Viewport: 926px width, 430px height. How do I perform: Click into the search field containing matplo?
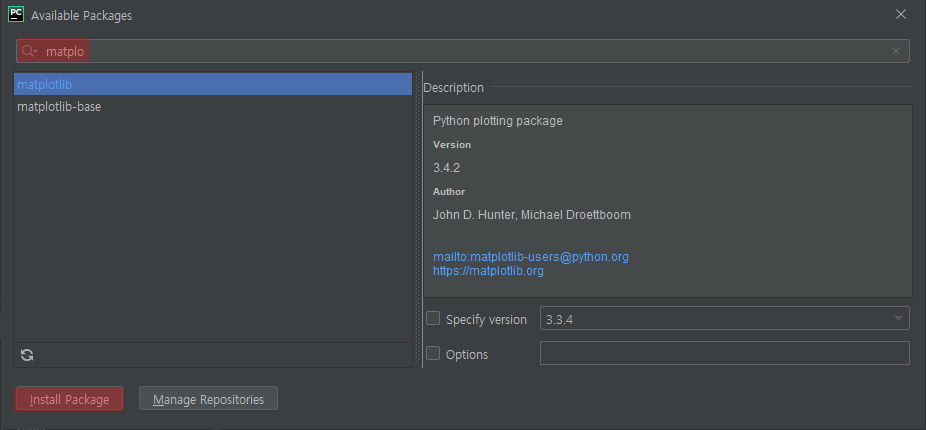463,51
